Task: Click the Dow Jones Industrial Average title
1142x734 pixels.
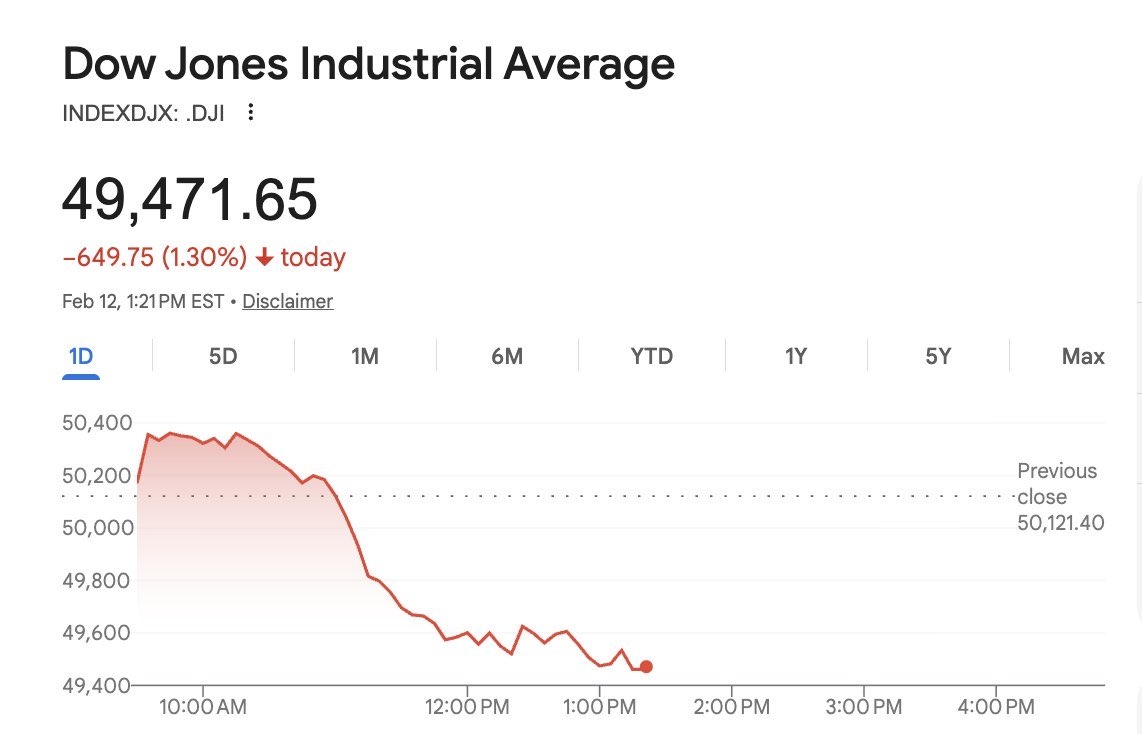Action: (368, 65)
